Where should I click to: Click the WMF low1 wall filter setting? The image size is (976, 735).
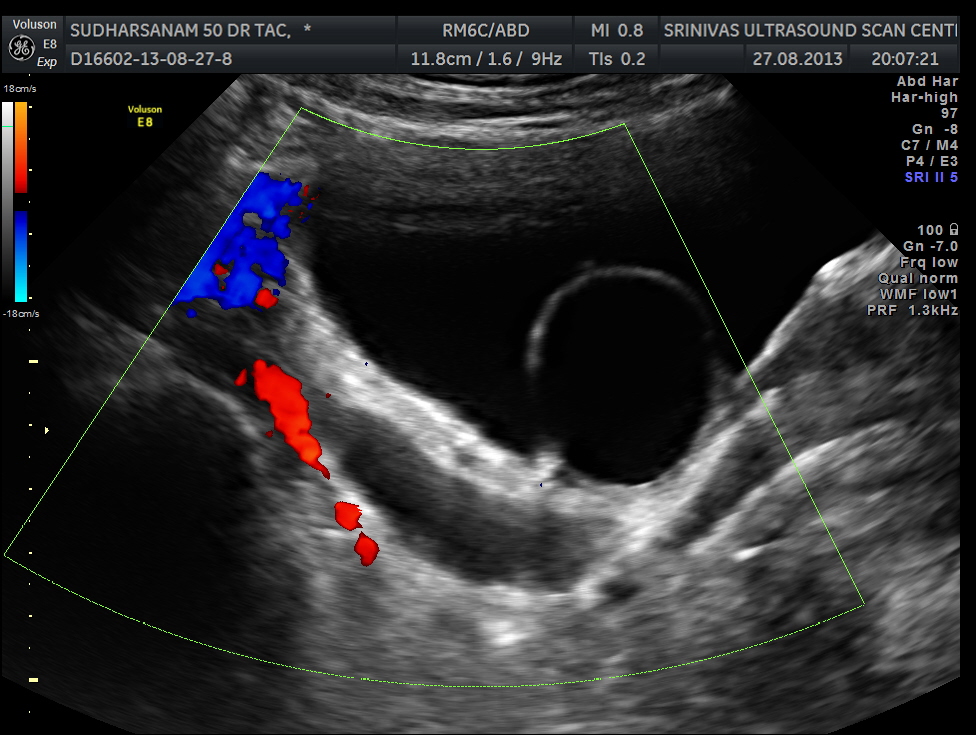(x=917, y=294)
